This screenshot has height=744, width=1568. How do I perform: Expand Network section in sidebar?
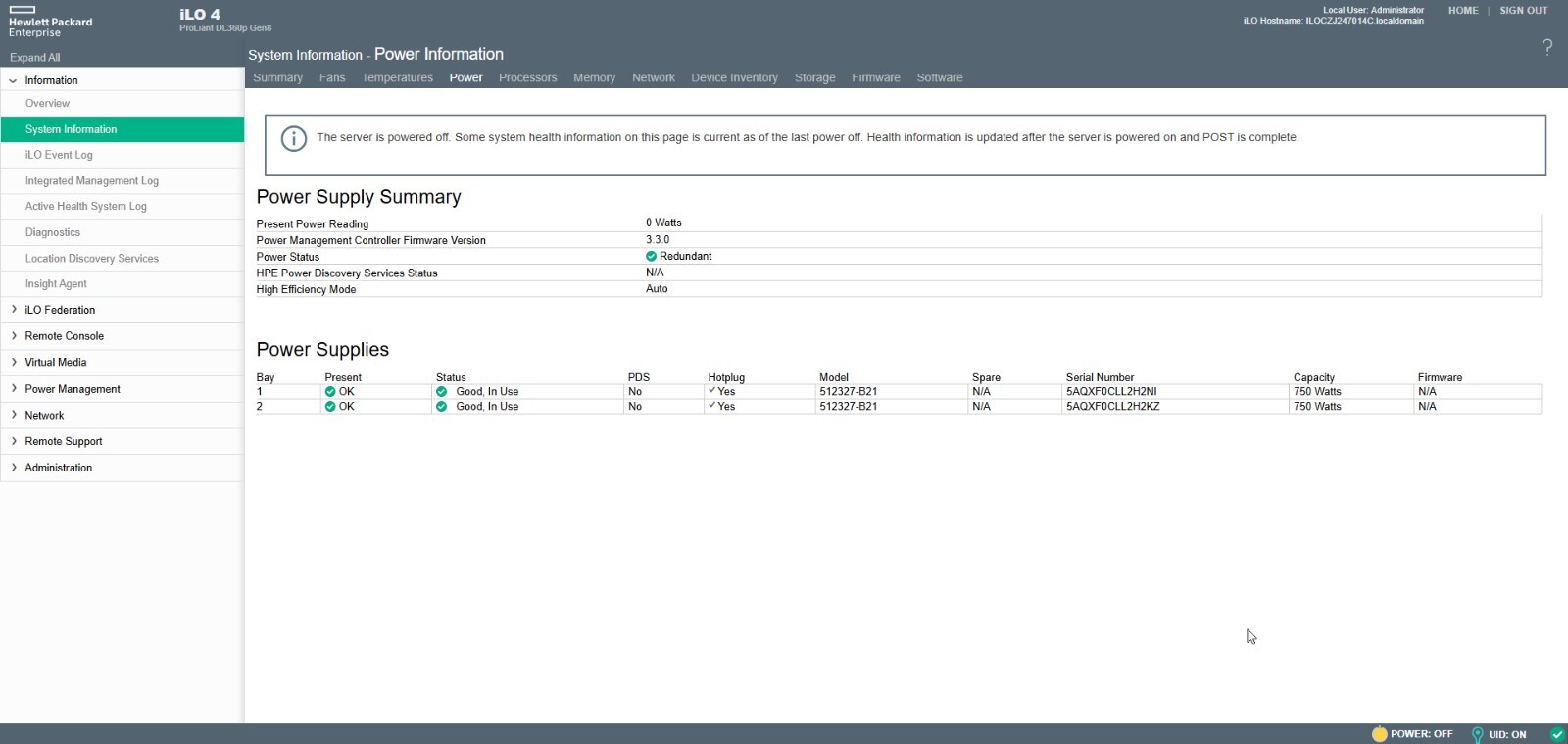tap(13, 415)
